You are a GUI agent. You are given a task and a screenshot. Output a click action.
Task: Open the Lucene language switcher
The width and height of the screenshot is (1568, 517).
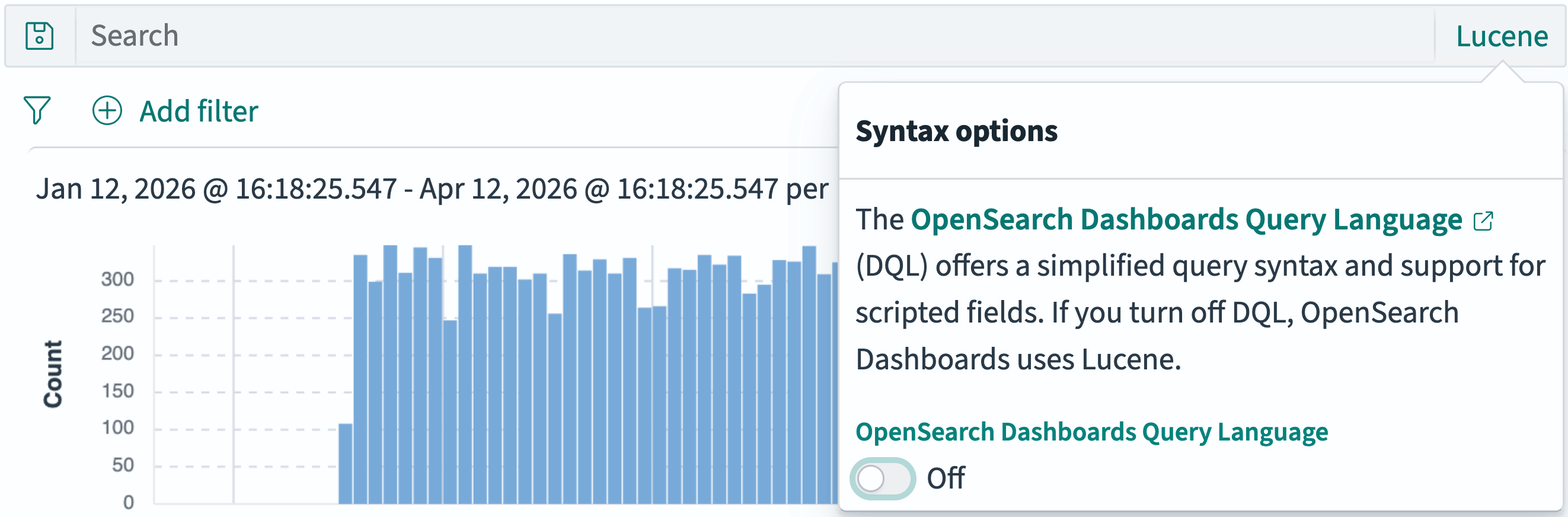tap(1501, 36)
